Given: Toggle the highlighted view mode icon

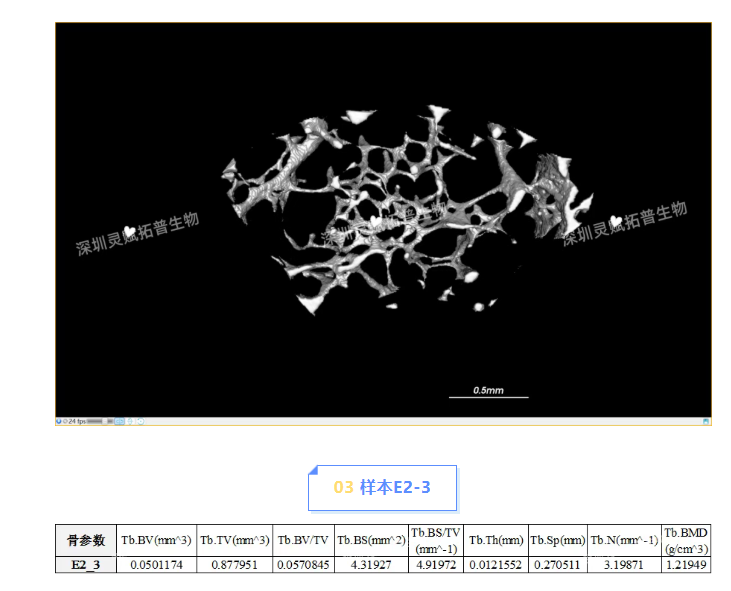Looking at the screenshot, I should [119, 421].
